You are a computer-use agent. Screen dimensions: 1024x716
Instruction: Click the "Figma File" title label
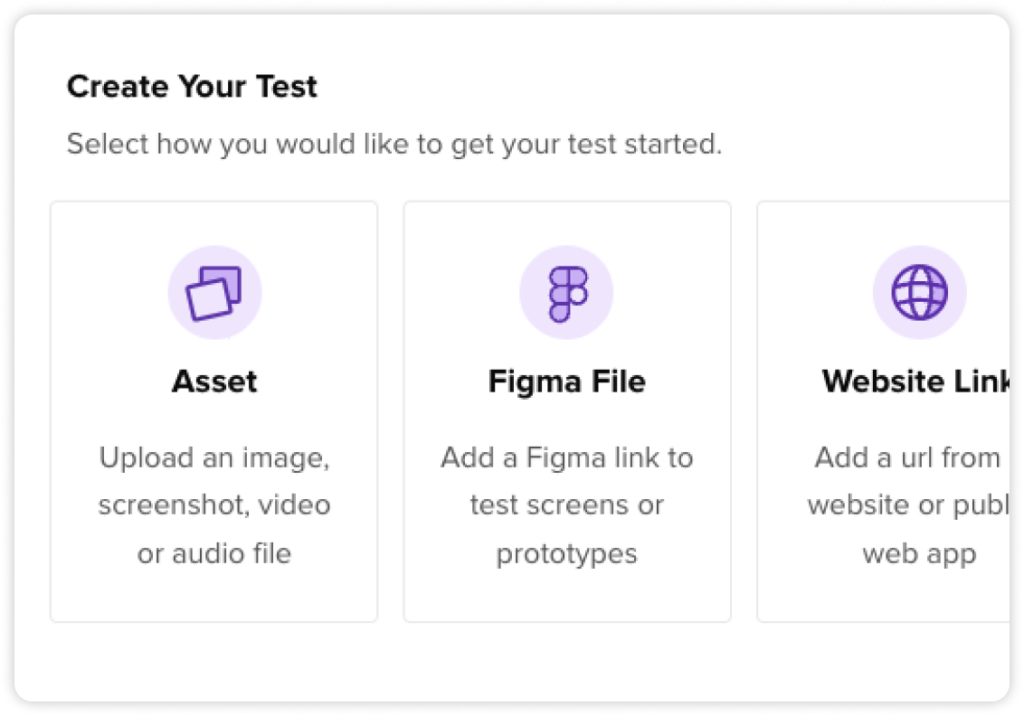[566, 381]
